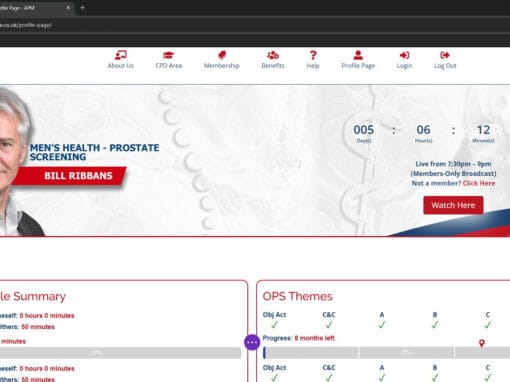Click the purple three-dots floating button
This screenshot has height=382, width=510.
click(x=252, y=342)
